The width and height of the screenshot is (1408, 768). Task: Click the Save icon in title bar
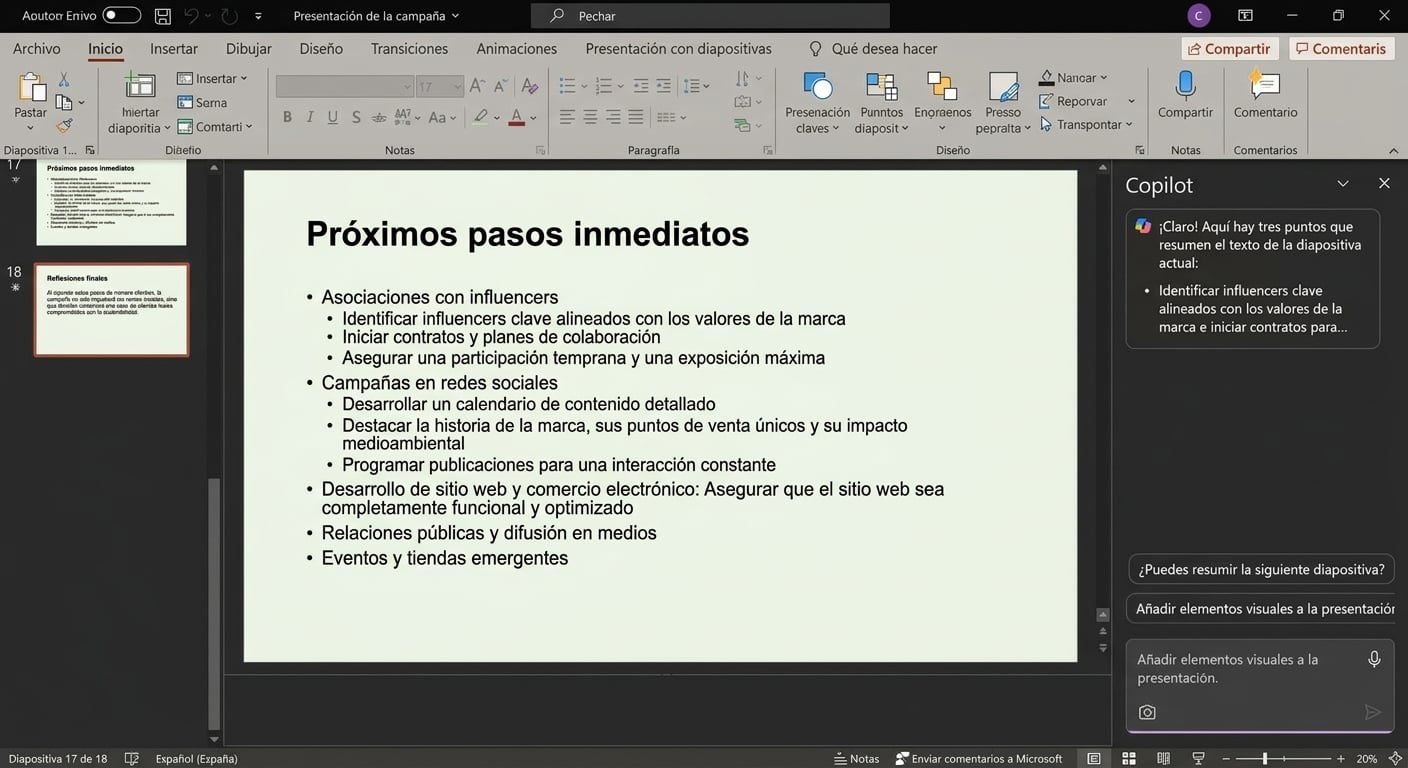click(x=162, y=16)
